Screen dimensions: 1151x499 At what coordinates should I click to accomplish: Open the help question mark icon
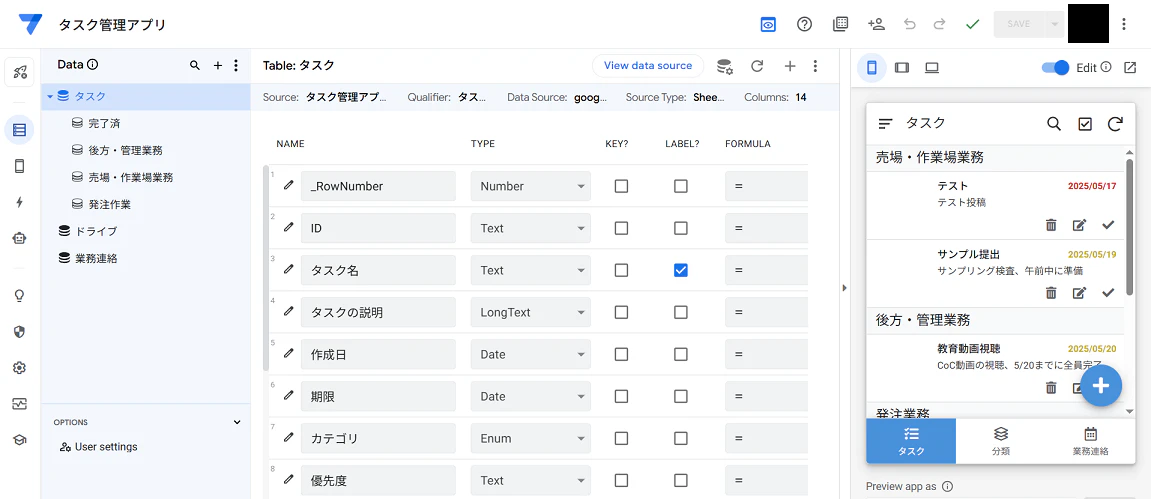coord(805,24)
